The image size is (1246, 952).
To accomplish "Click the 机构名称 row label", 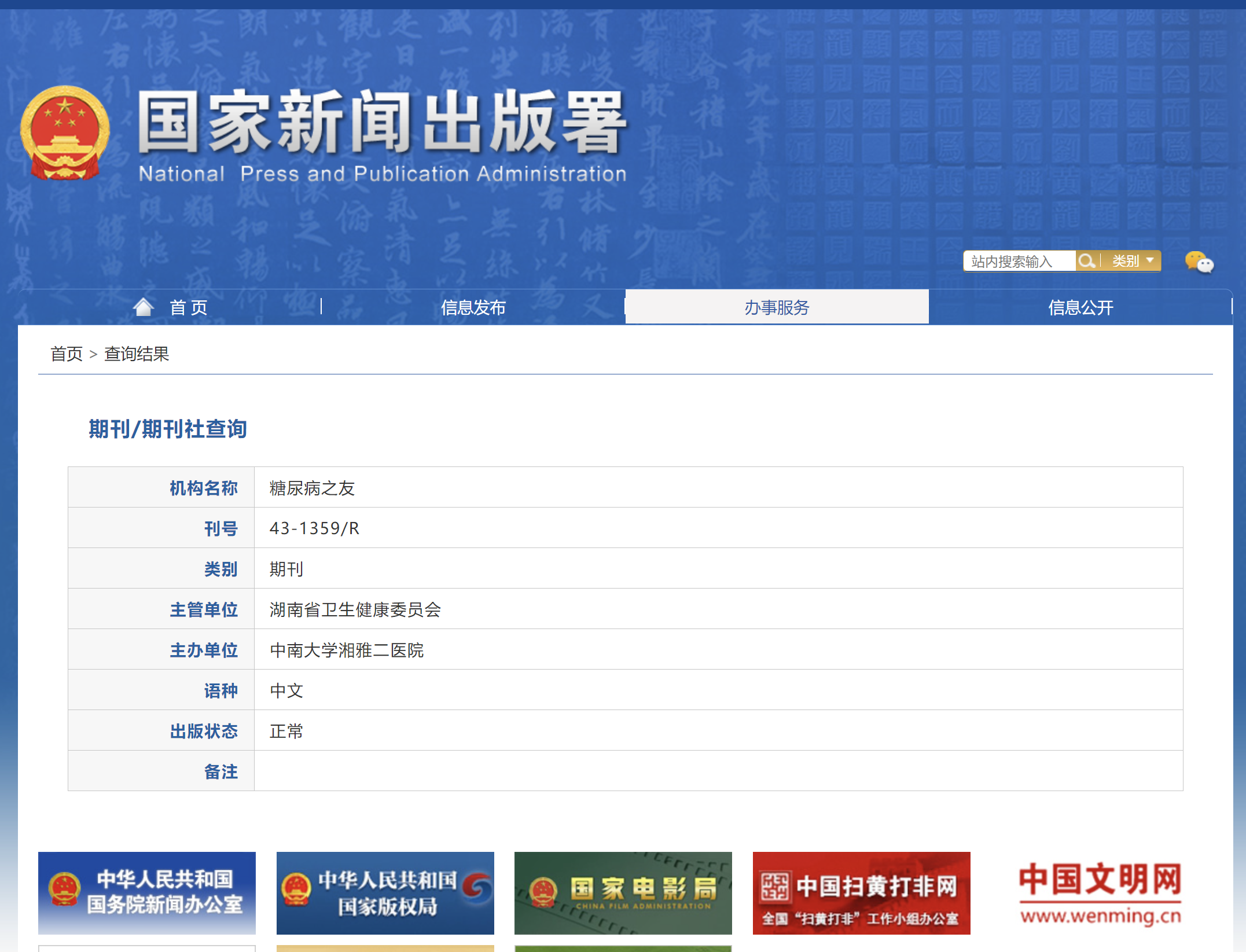I will pyautogui.click(x=203, y=488).
